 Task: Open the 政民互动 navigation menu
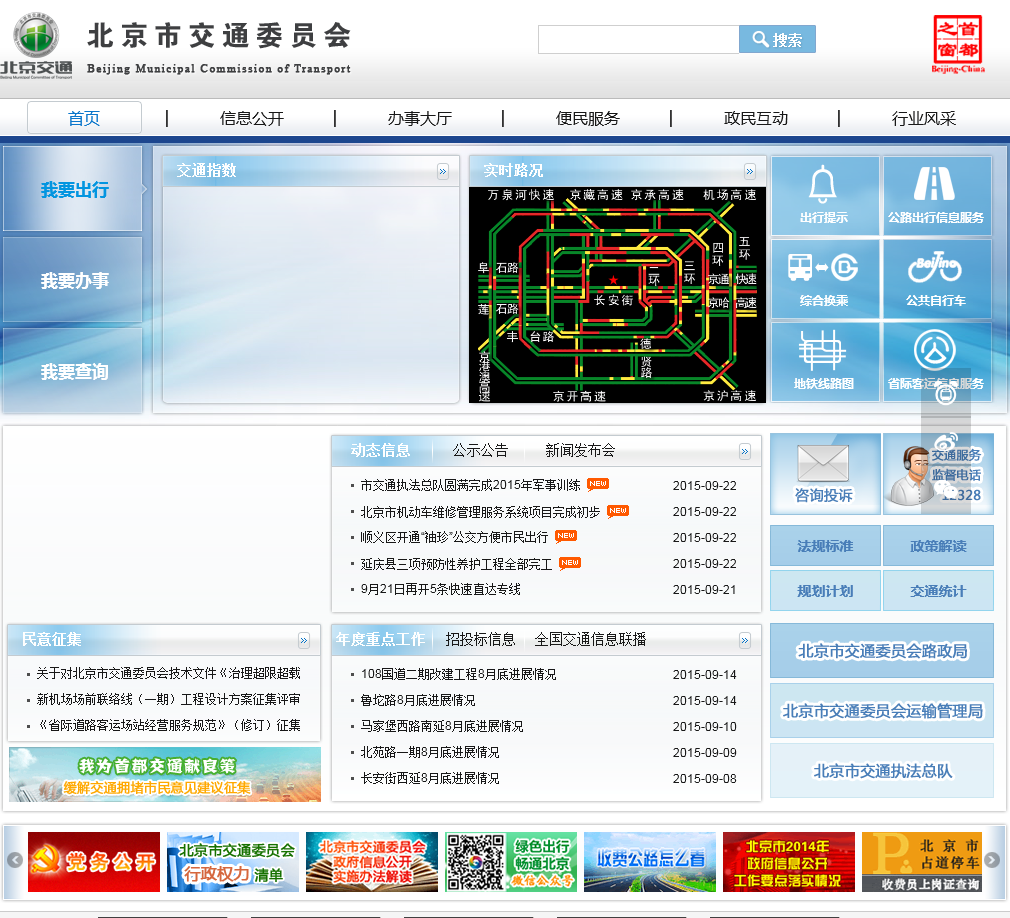[x=756, y=118]
